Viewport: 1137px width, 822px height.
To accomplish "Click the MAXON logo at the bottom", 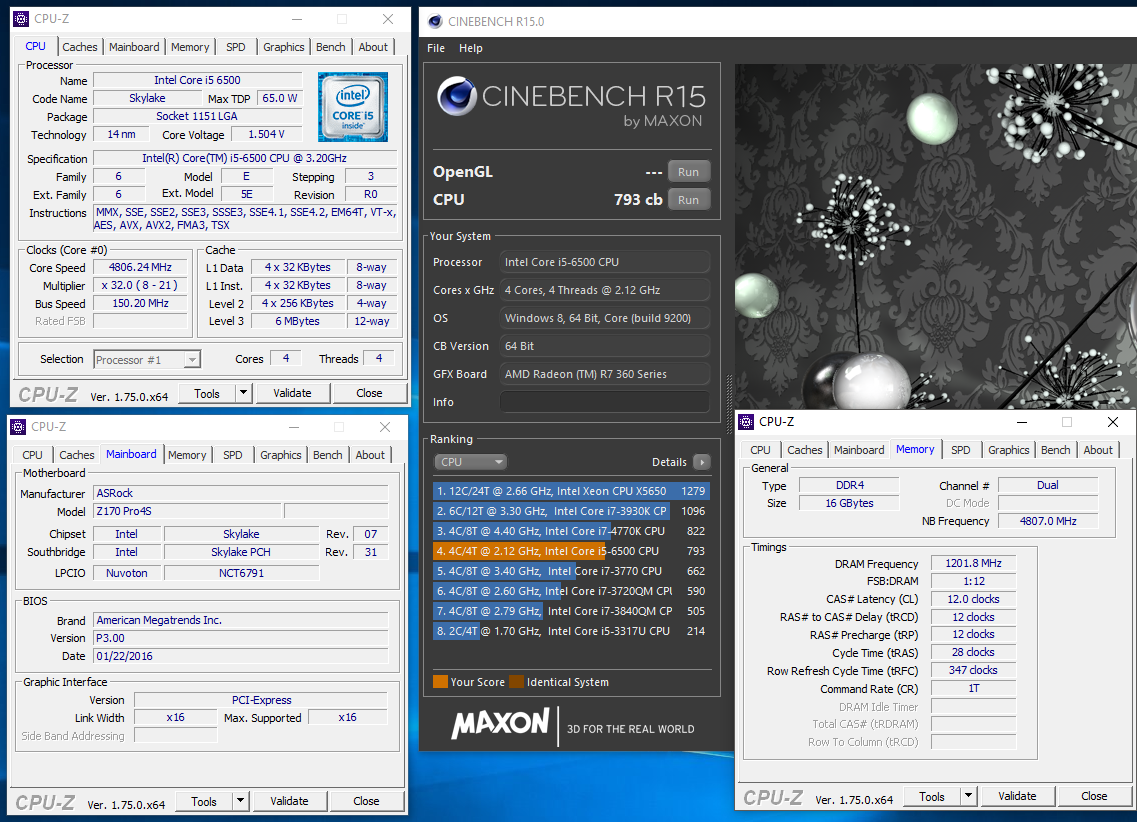I will click(x=500, y=723).
